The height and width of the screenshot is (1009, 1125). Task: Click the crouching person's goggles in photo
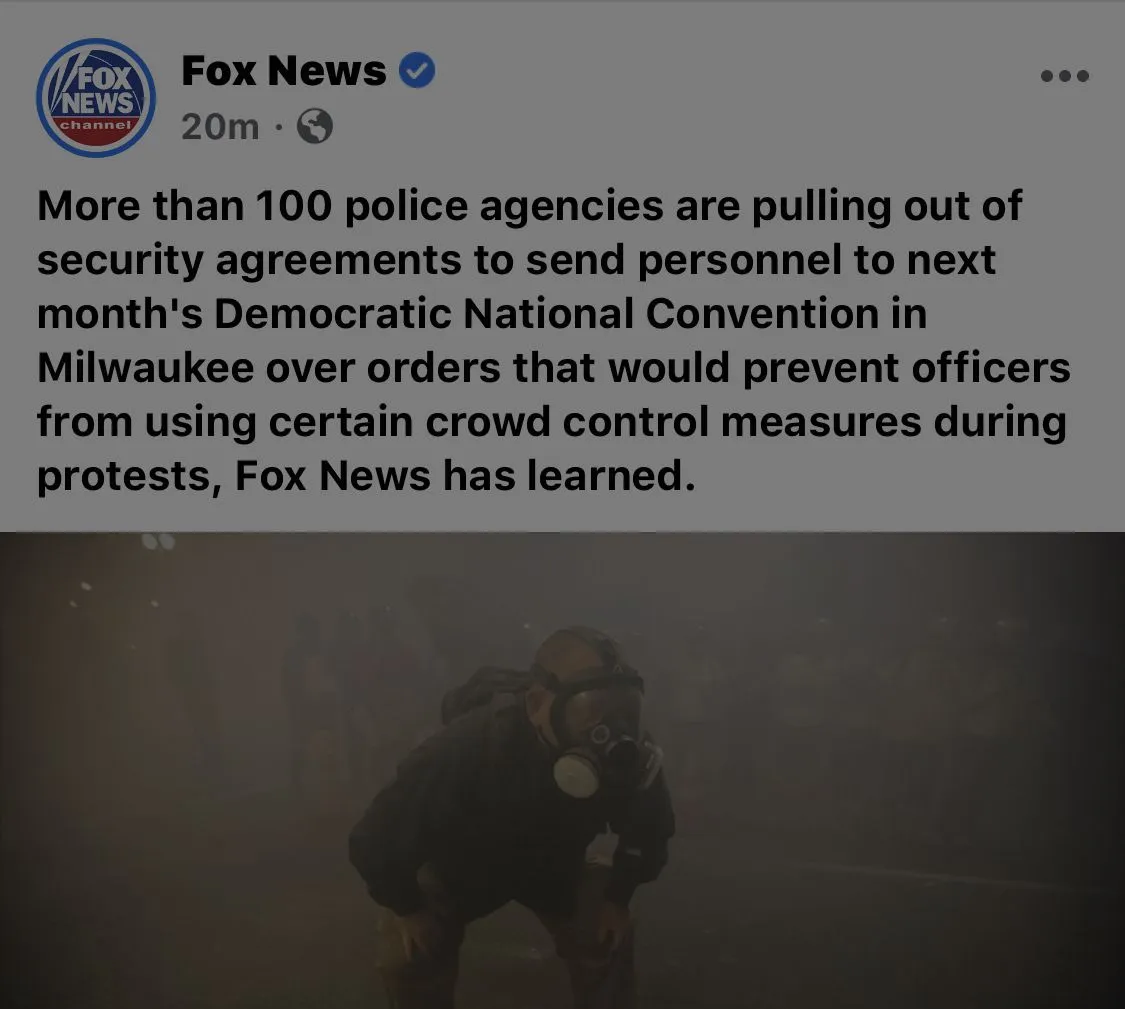point(593,702)
